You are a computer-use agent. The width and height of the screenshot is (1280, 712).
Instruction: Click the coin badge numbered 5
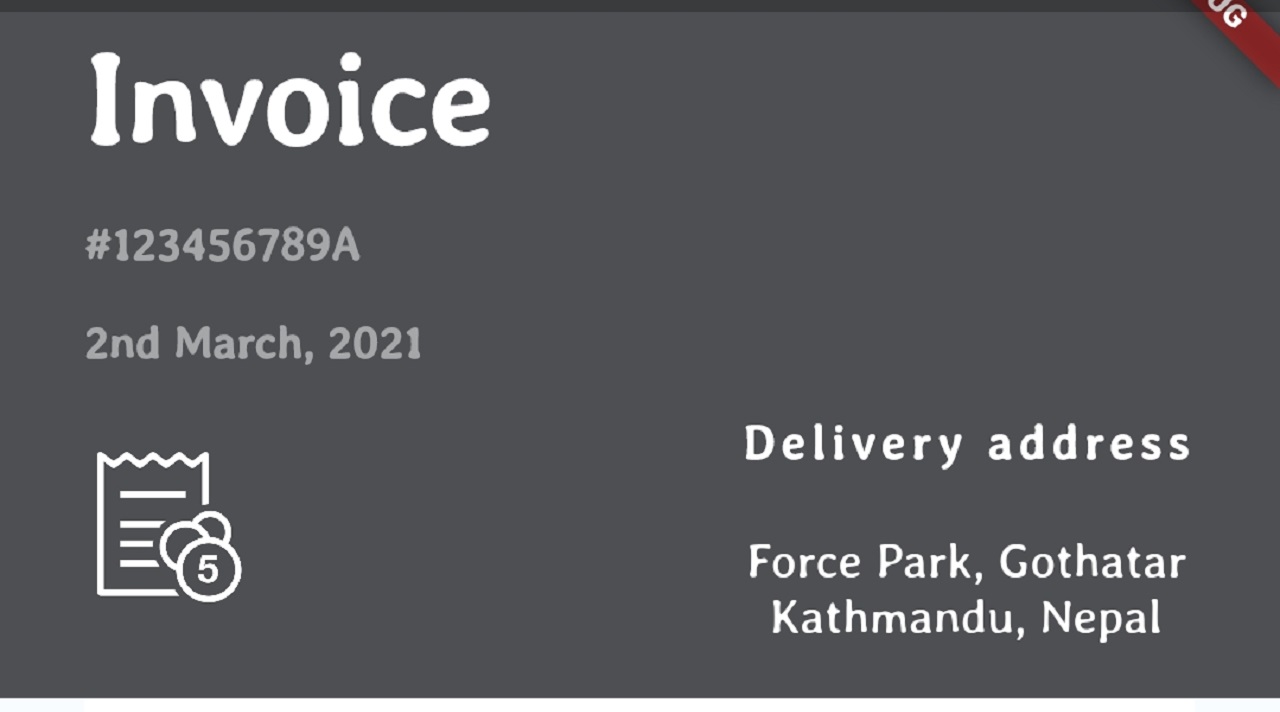point(208,569)
